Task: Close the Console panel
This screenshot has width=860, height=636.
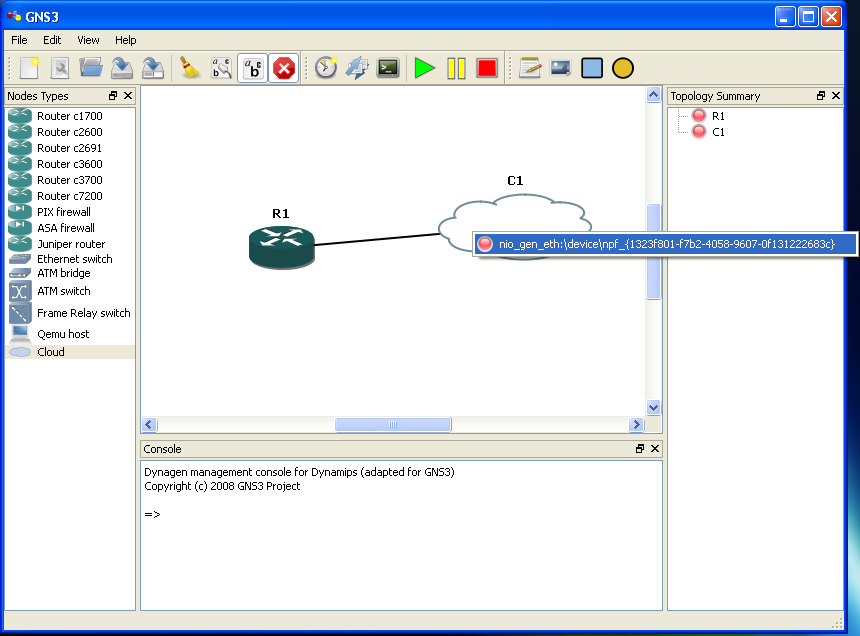Action: tap(655, 448)
